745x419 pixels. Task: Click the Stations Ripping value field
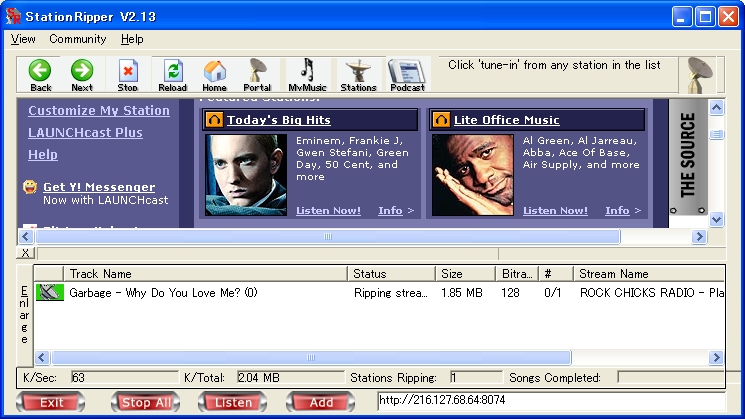pos(476,378)
